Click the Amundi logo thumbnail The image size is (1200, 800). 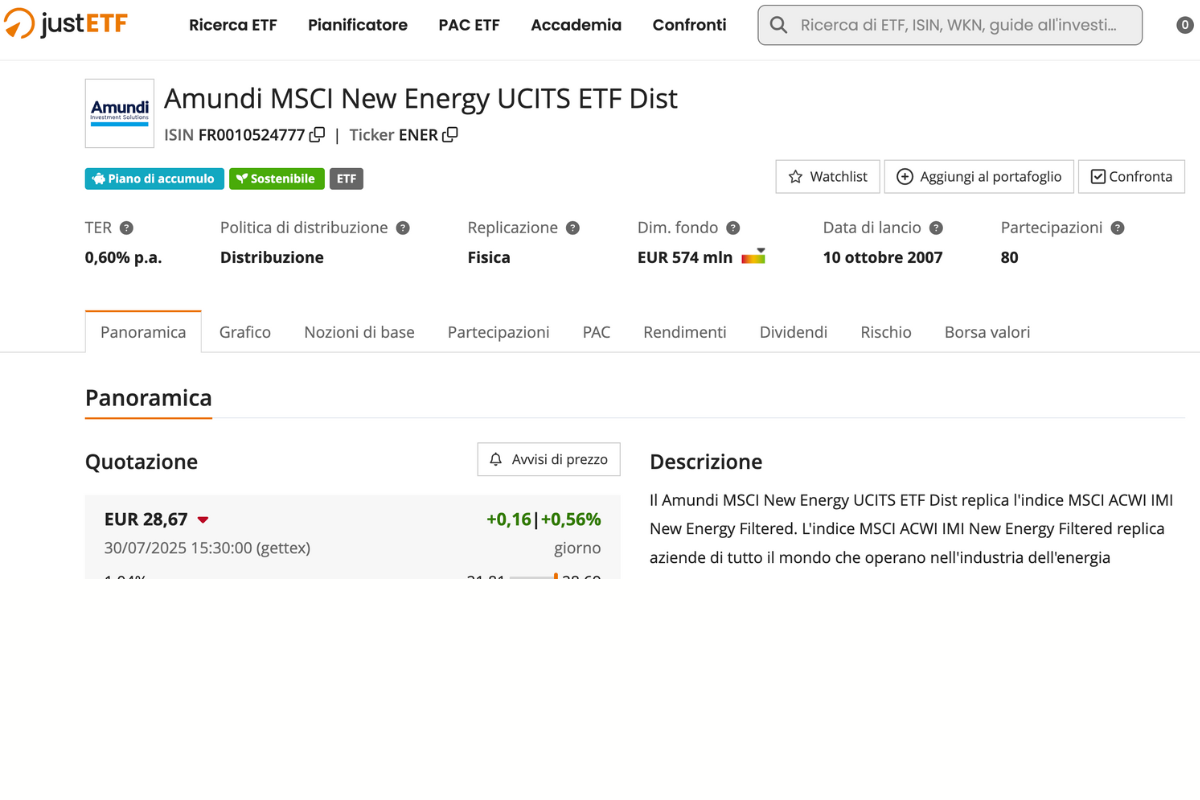coord(120,113)
